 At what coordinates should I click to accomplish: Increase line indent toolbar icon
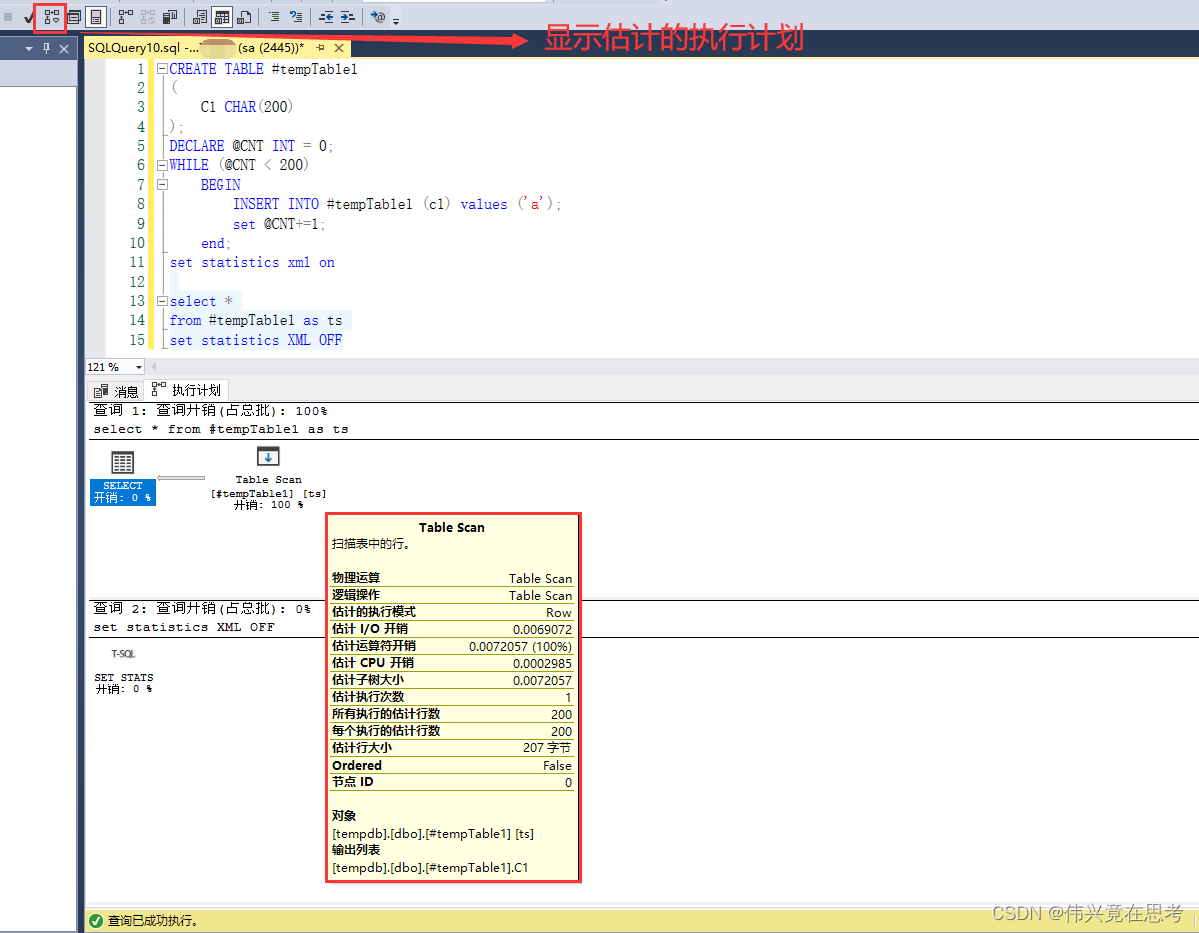[x=347, y=17]
